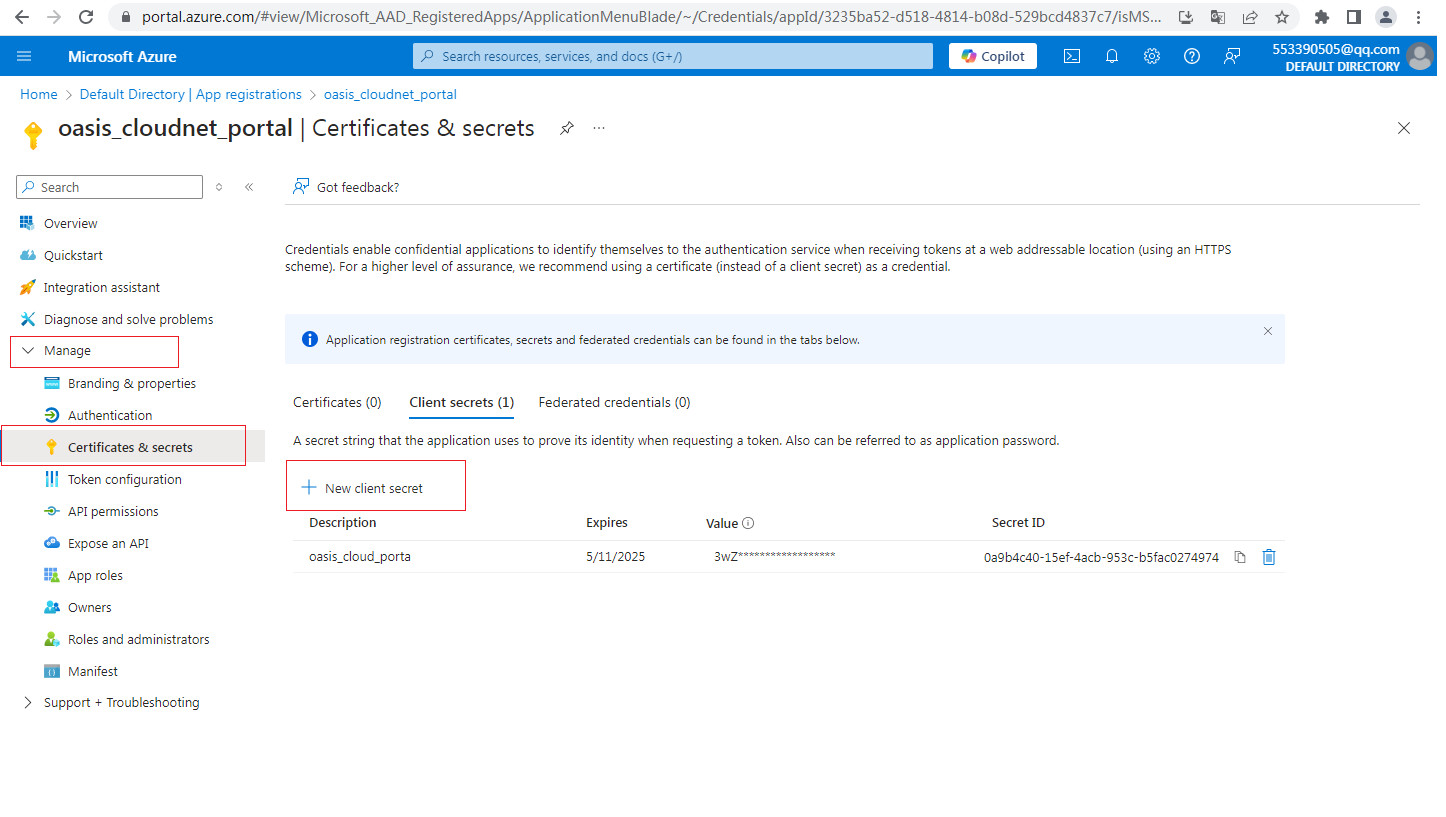Viewport: 1446px width, 817px height.
Task: Open Chrome's three-dot menu
Action: (x=1419, y=17)
